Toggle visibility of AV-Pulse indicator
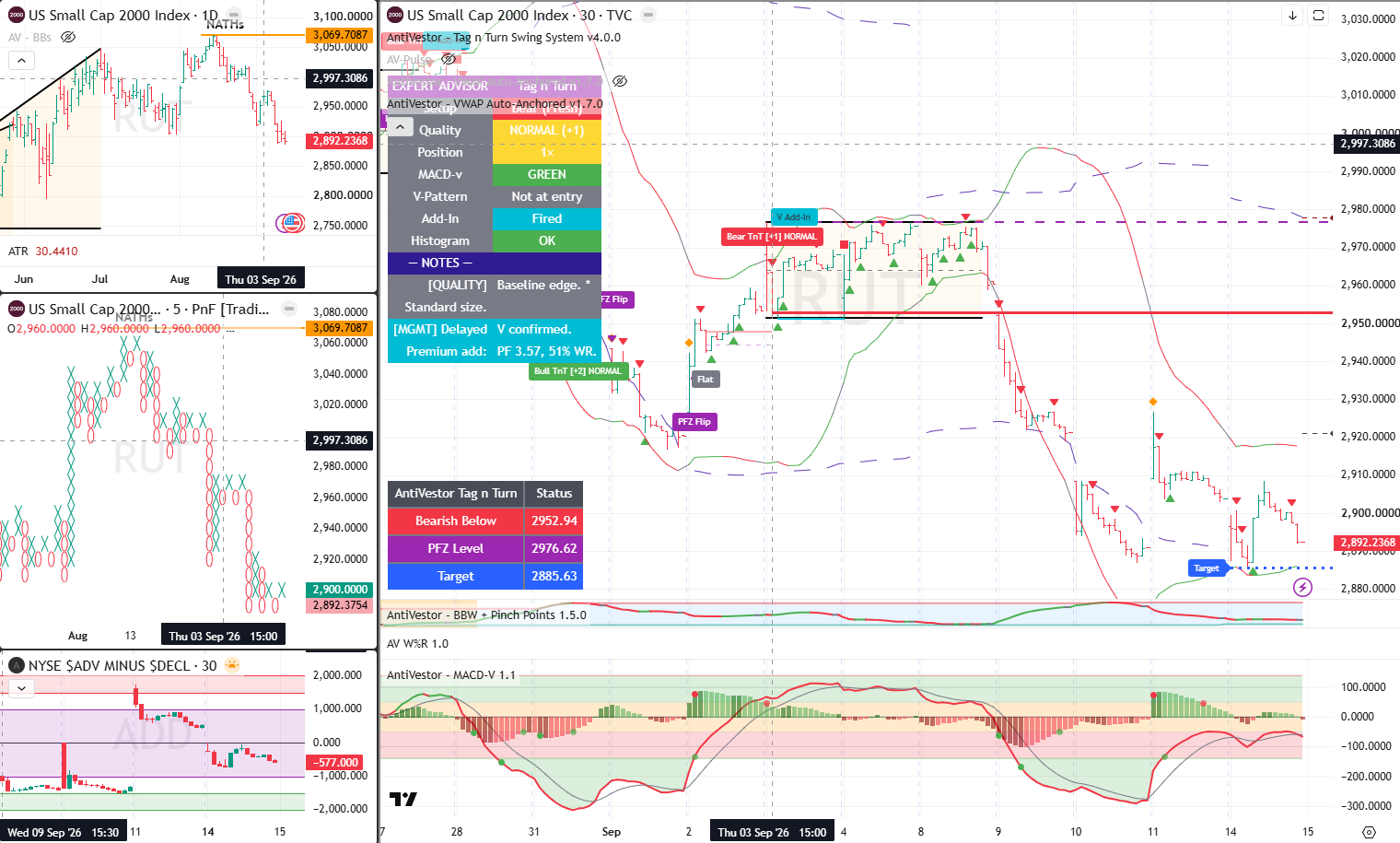Screen dimensions: 1400x843 [448, 59]
